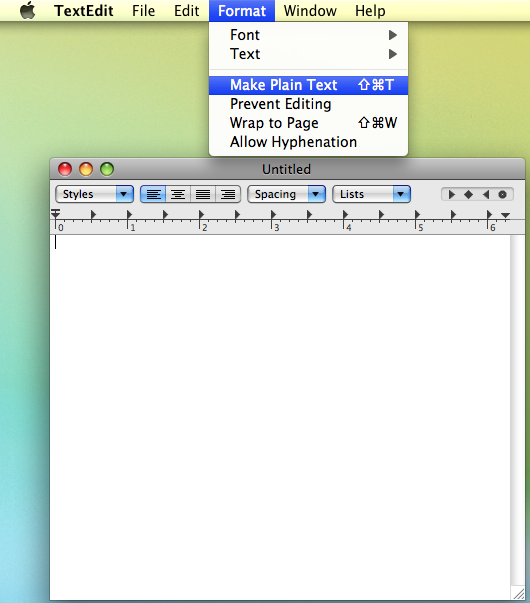Pick the decimal tab stop circle icon
530x603 pixels.
[502, 195]
